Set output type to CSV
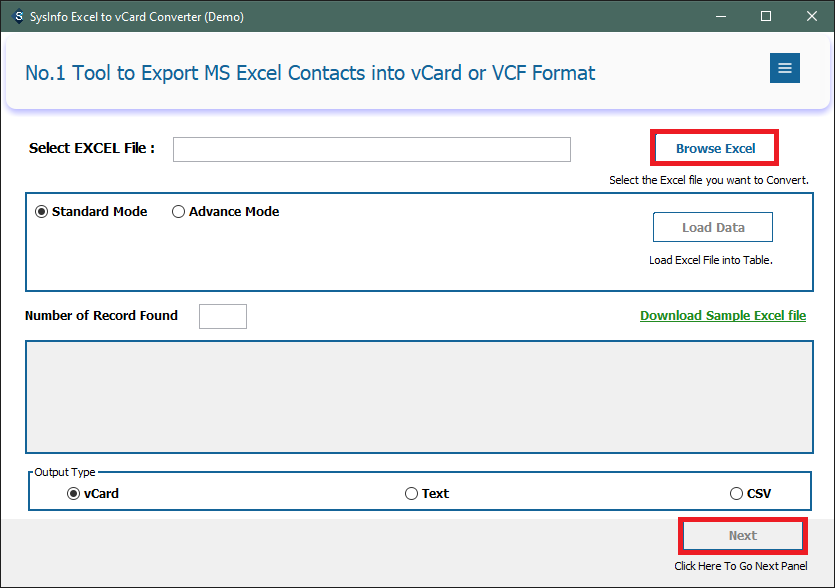The height and width of the screenshot is (588, 835). [737, 493]
